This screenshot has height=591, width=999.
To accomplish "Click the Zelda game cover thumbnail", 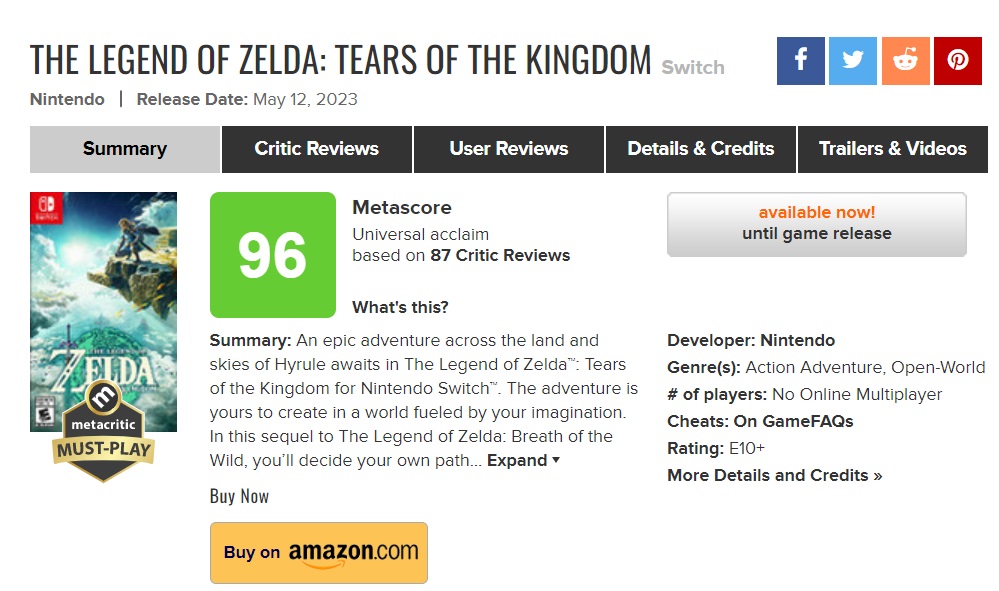I will click(x=103, y=311).
